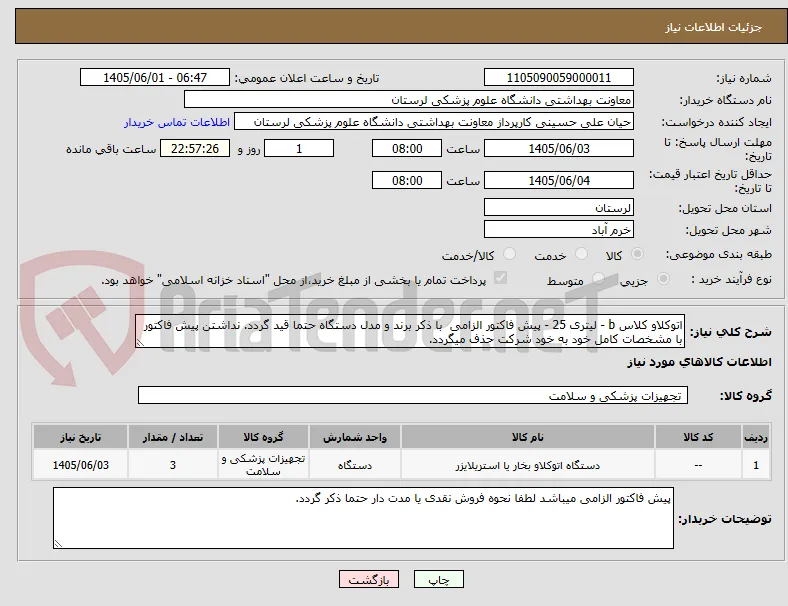Click resize handle of buyer notes textarea
788x606 pixels.
click(x=58, y=543)
